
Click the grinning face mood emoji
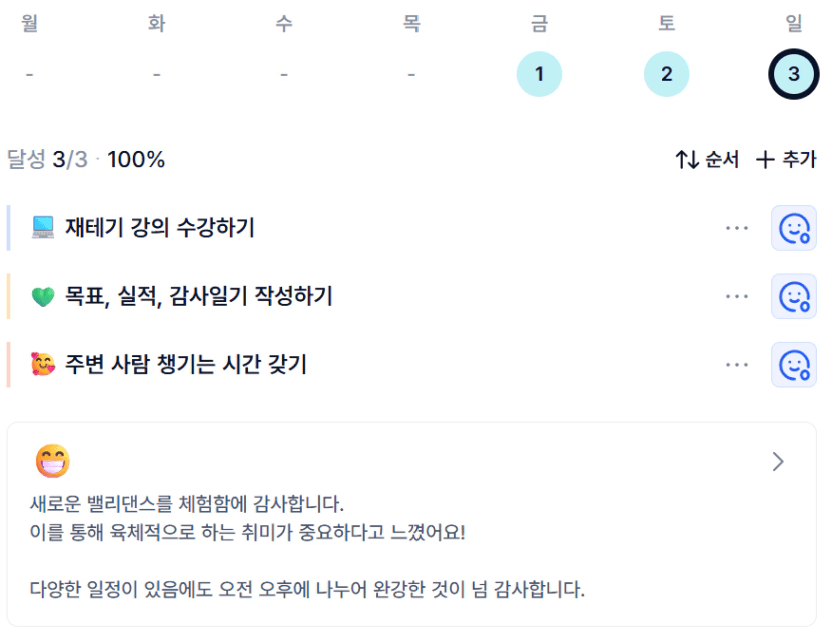tap(53, 461)
